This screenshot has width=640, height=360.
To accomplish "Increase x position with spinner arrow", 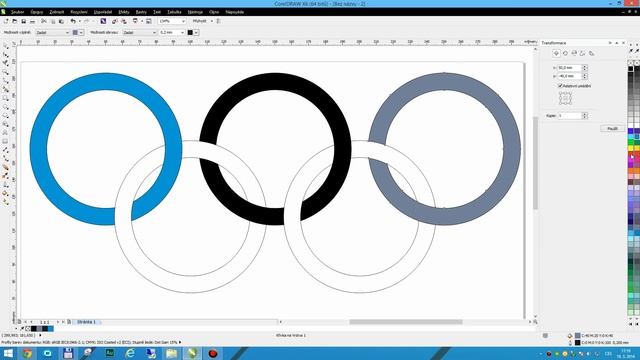I will click(585, 66).
